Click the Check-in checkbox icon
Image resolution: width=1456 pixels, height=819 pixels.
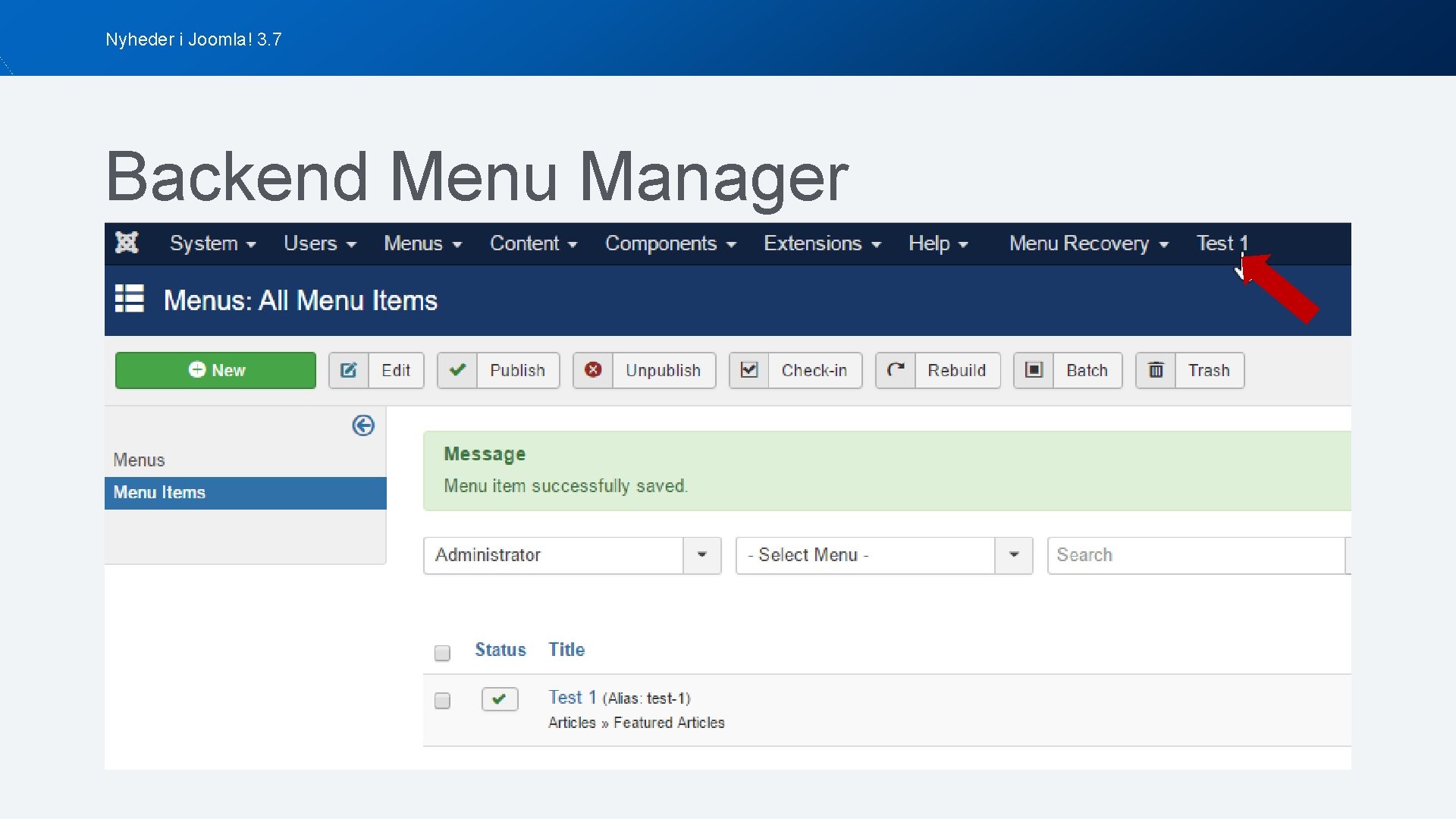pos(749,370)
